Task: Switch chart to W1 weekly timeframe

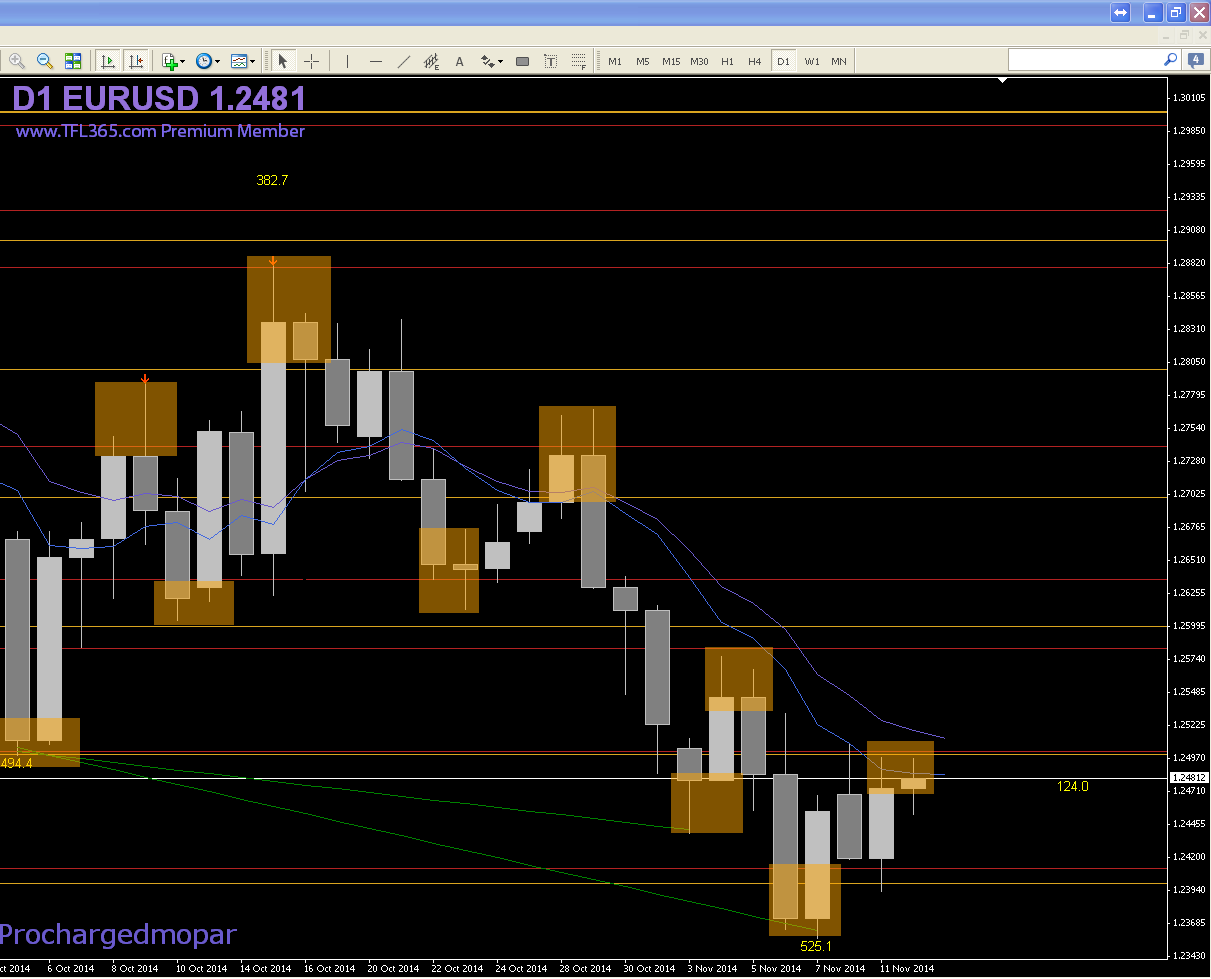Action: tap(811, 61)
